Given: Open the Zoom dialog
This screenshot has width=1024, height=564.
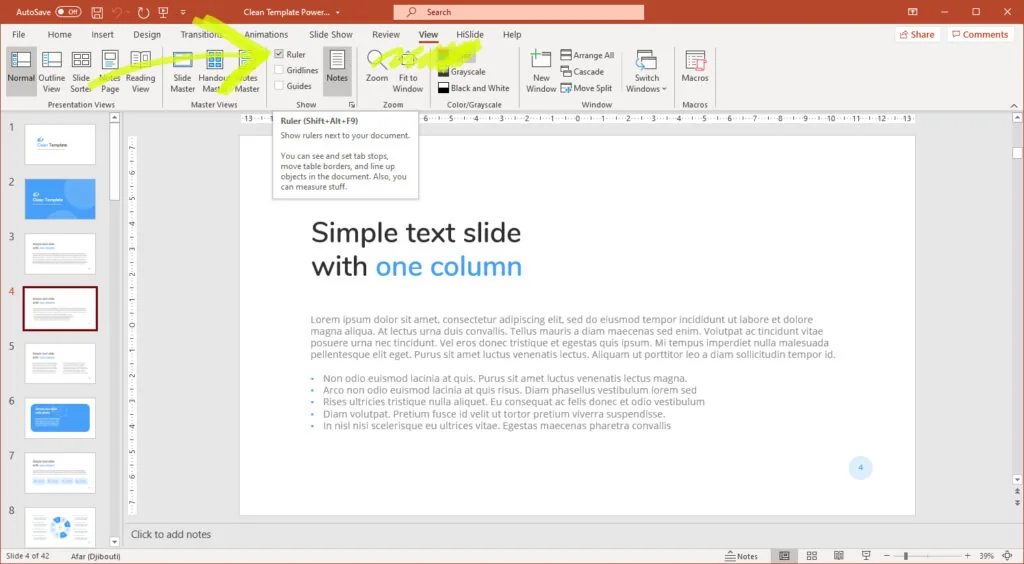Looking at the screenshot, I should pyautogui.click(x=377, y=66).
